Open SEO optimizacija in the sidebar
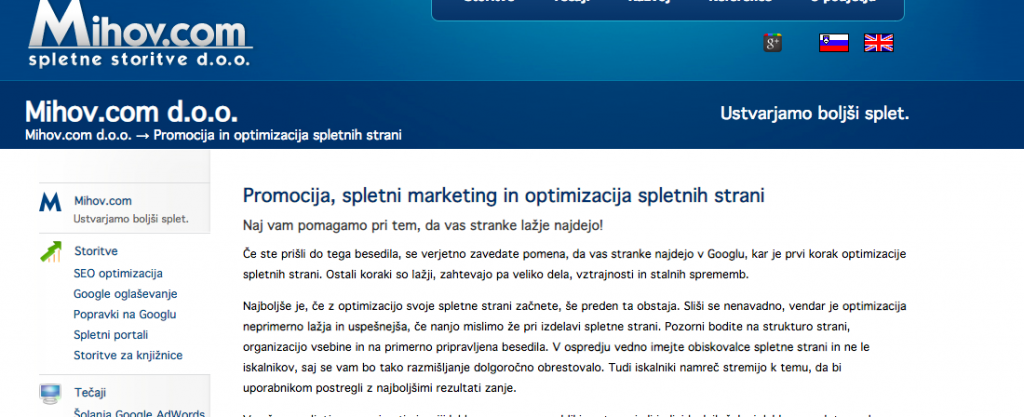This screenshot has height=417, width=1024. [x=118, y=273]
